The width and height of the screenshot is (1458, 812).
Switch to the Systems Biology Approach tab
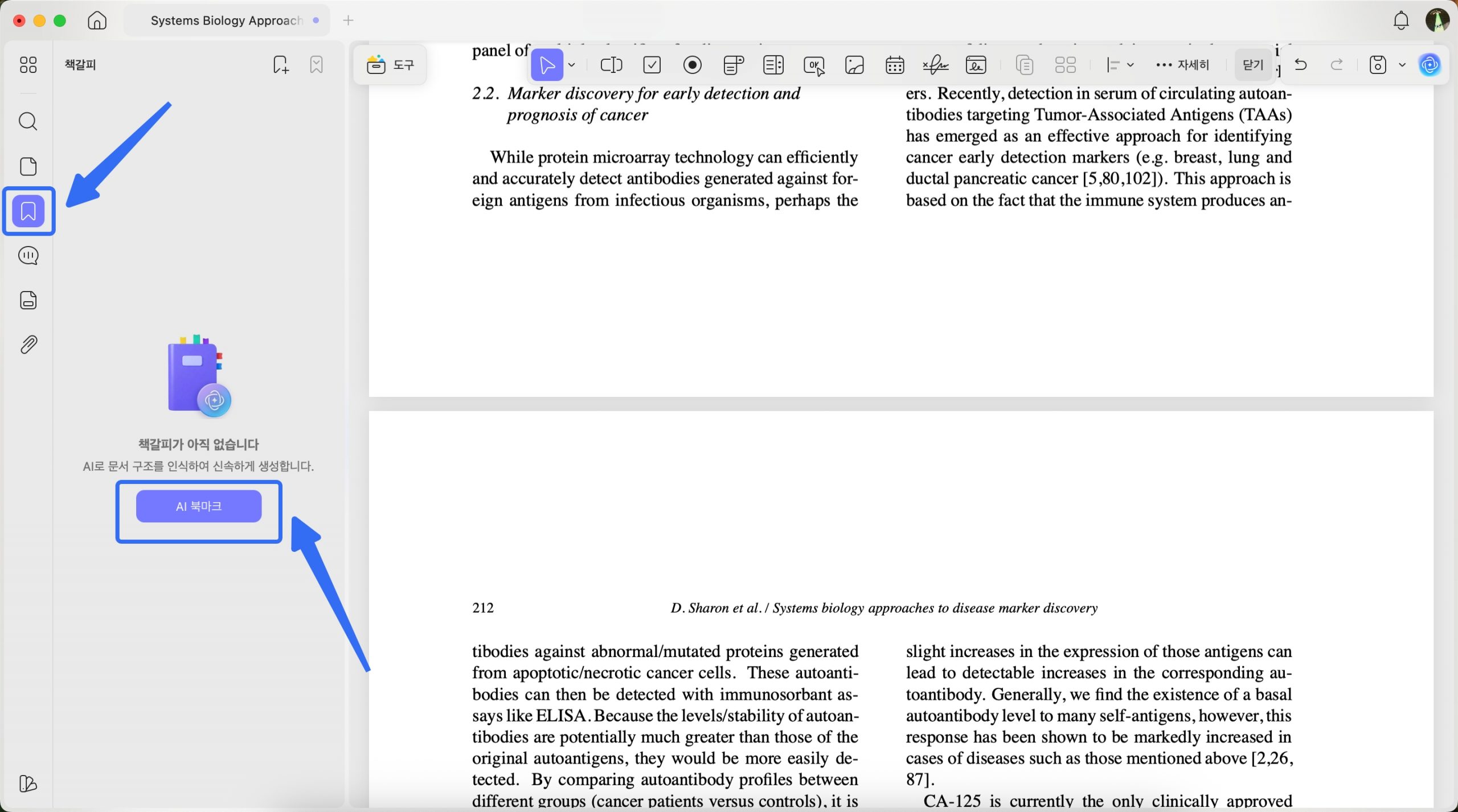coord(227,20)
